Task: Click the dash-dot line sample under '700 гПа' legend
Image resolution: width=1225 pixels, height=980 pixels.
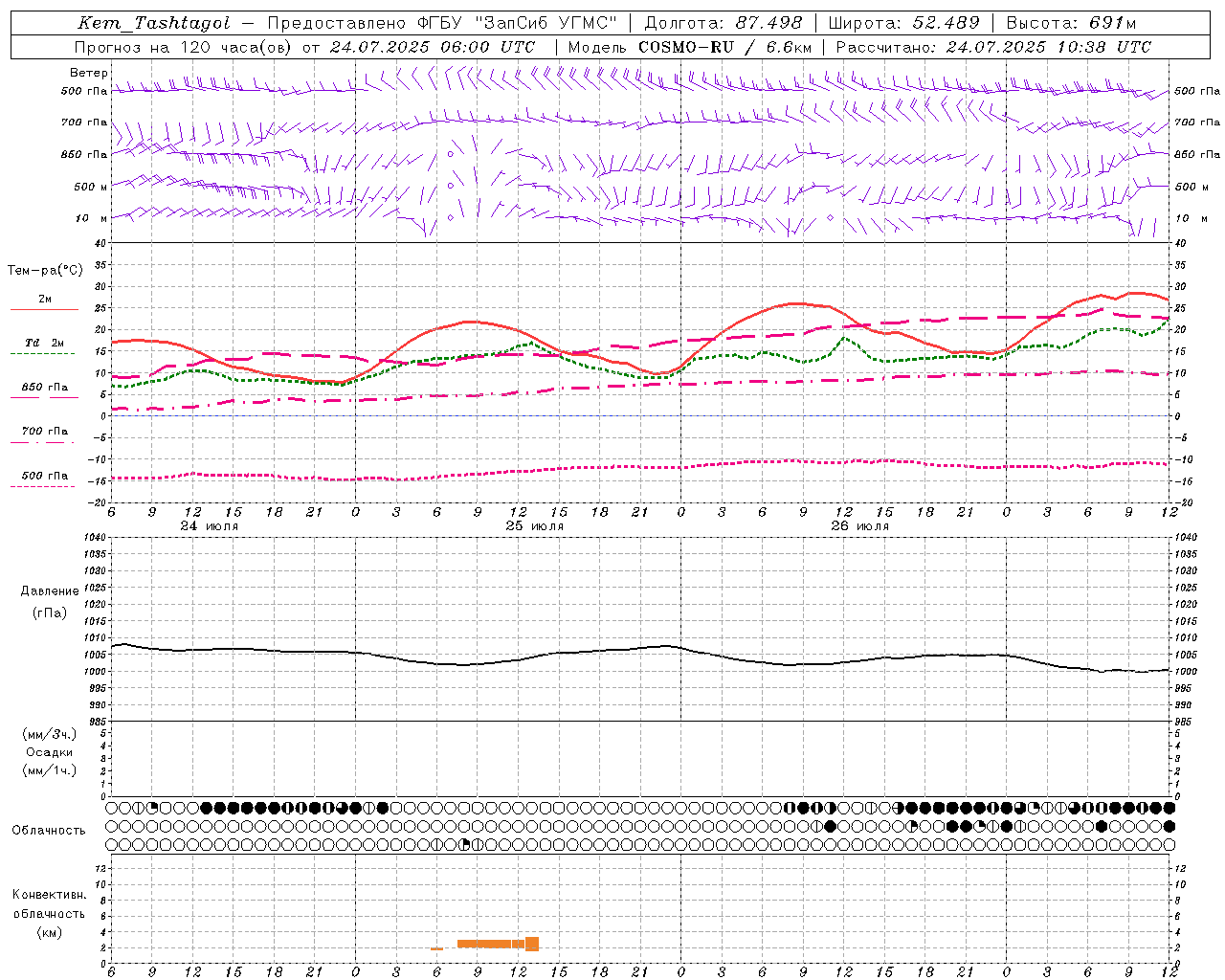Action: [x=42, y=442]
